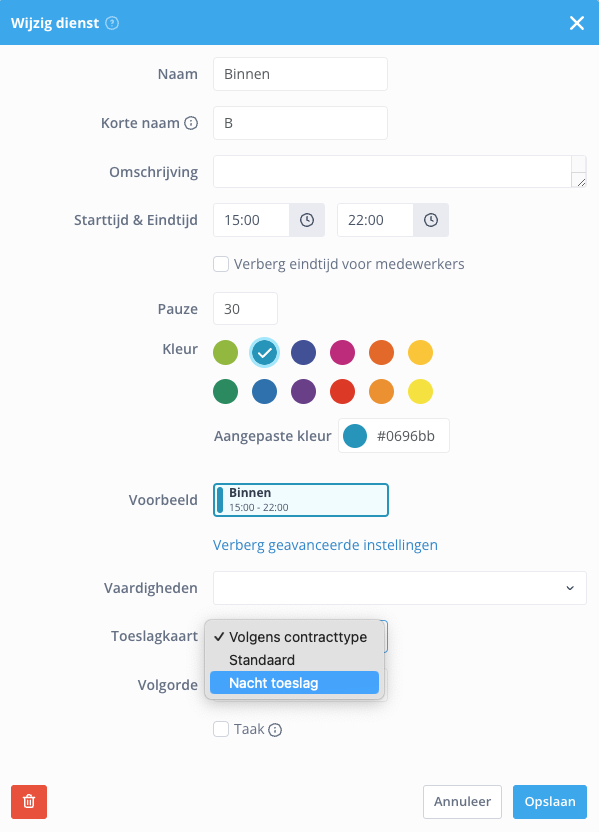Select Nacht toeslag option

[294, 683]
